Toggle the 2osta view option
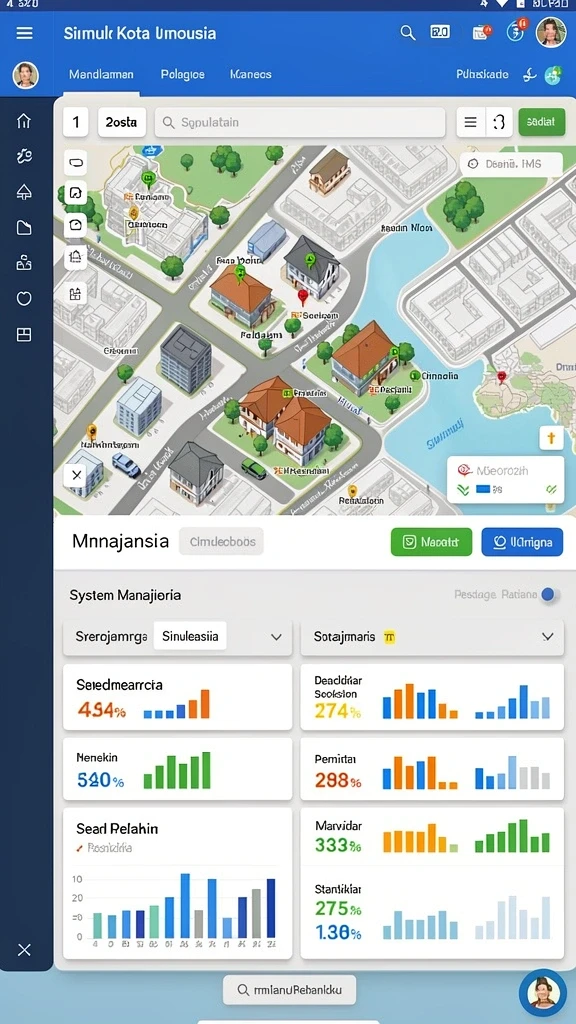 point(121,122)
